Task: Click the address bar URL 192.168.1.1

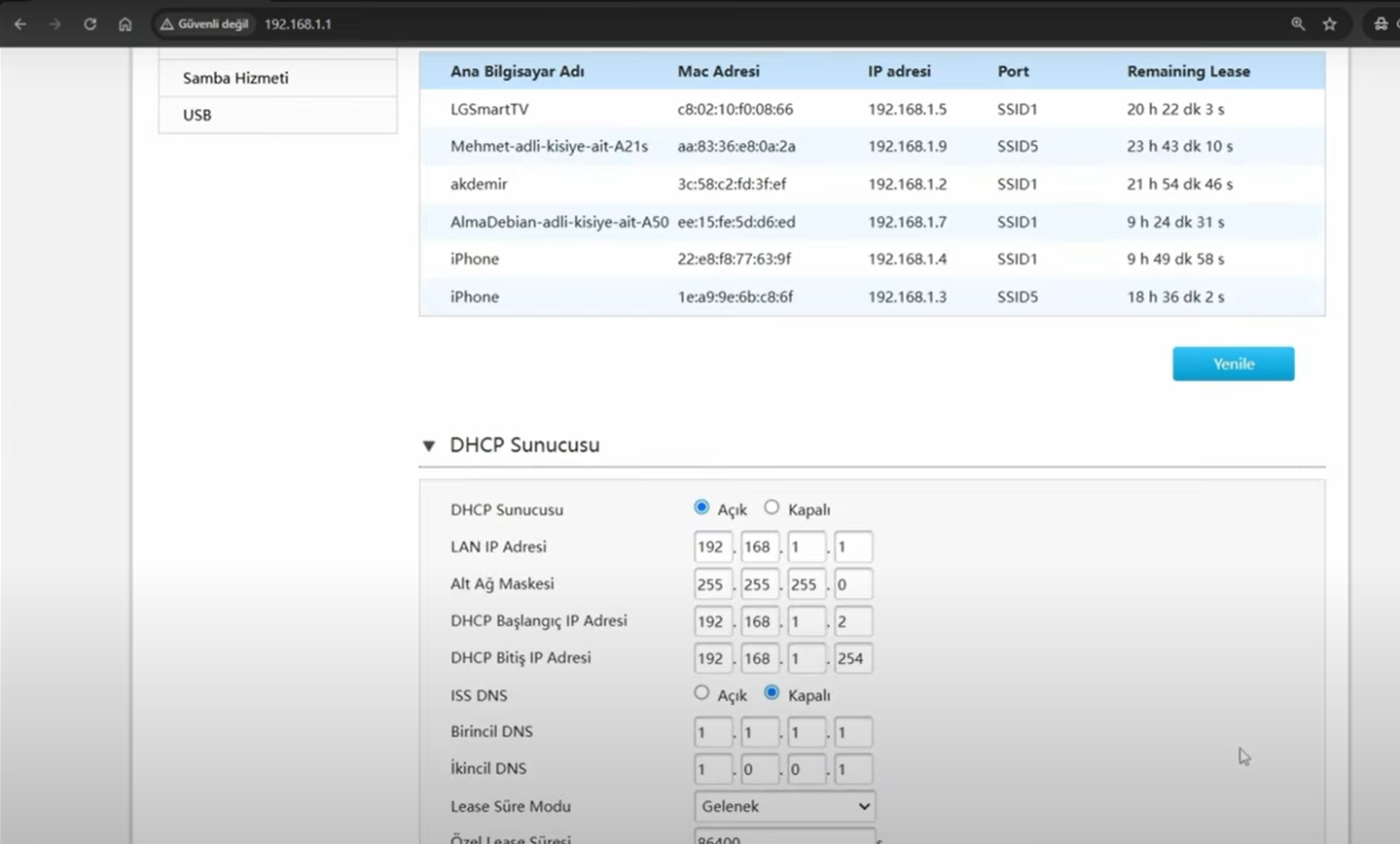Action: [298, 24]
